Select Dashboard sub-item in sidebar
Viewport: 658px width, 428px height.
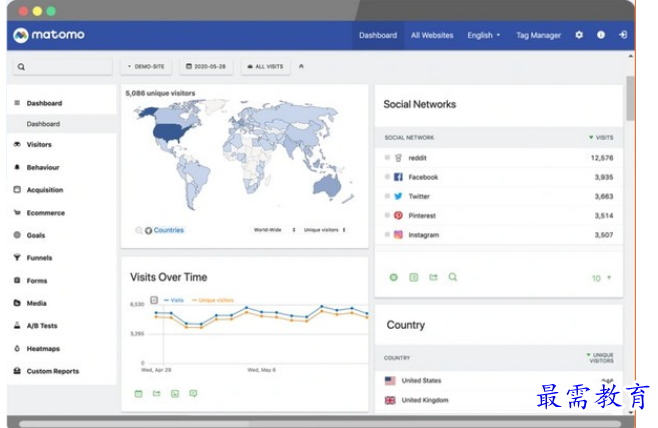click(x=62, y=124)
